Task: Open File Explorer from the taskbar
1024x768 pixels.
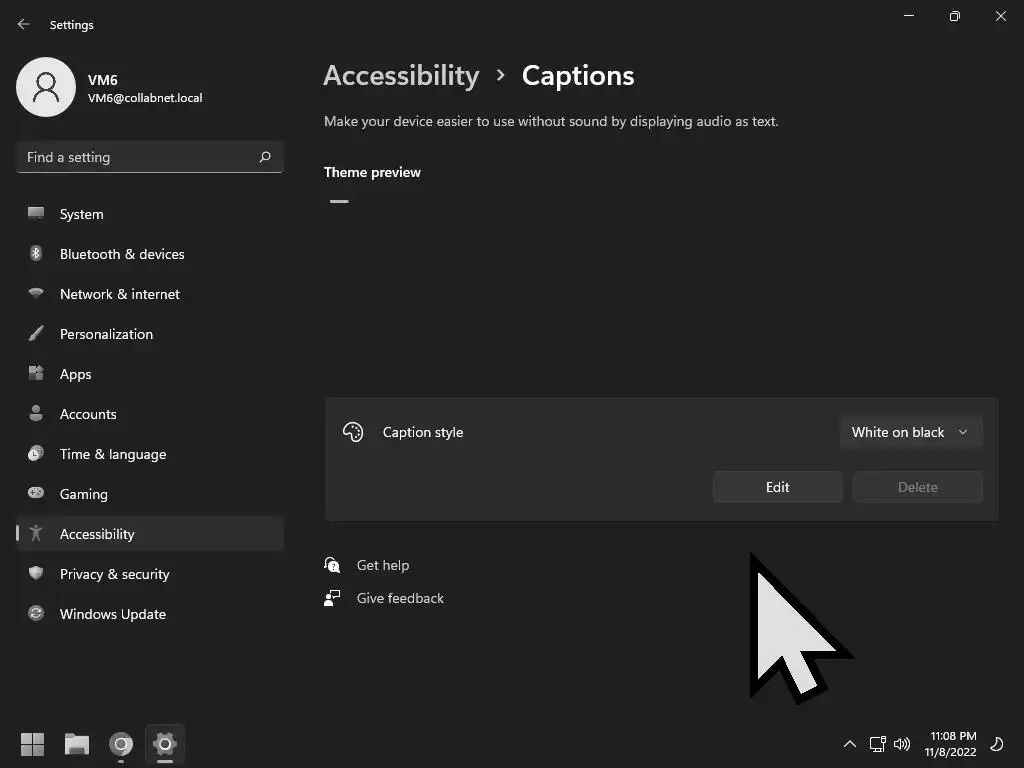Action: point(77,744)
